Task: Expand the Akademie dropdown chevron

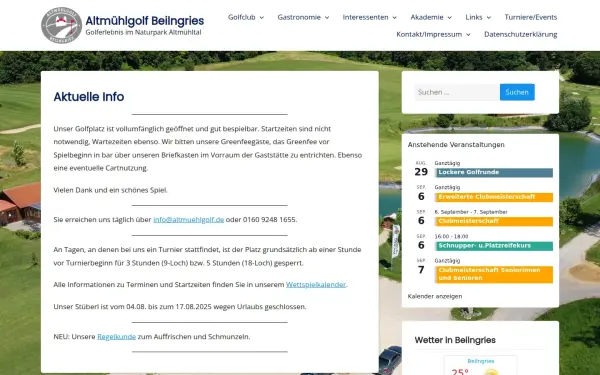Action: click(450, 18)
